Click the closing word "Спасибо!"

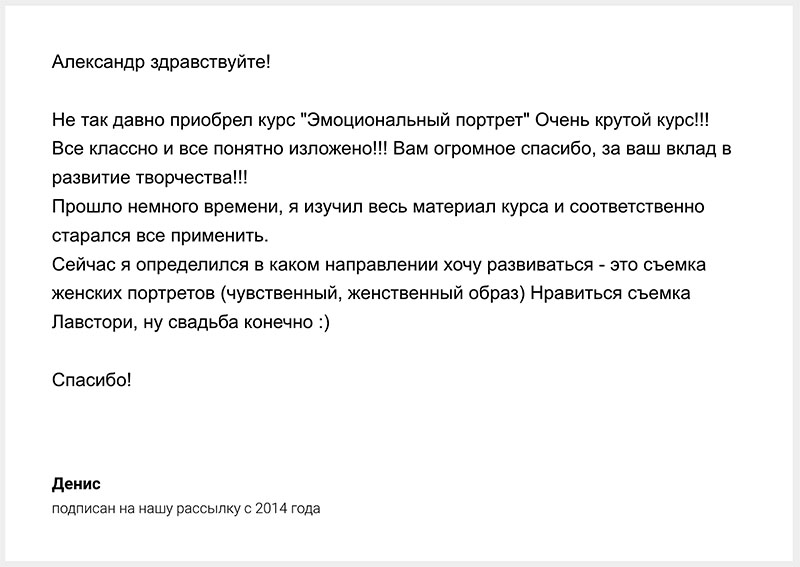pos(92,380)
